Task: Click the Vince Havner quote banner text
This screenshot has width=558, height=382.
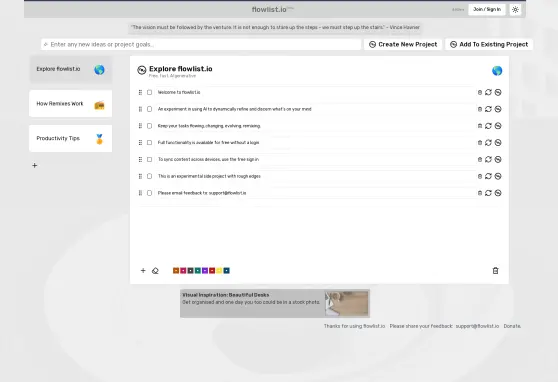Action: click(275, 27)
